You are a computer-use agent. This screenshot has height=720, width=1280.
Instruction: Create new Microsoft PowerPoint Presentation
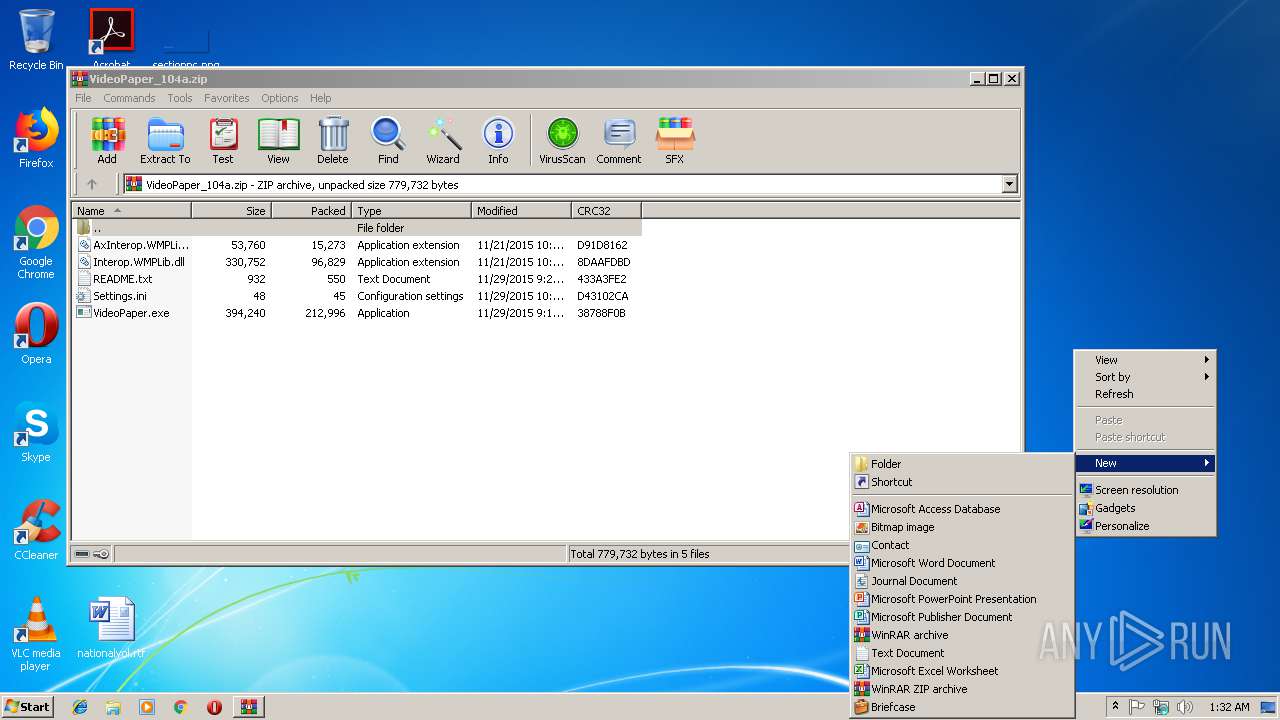coord(962,599)
